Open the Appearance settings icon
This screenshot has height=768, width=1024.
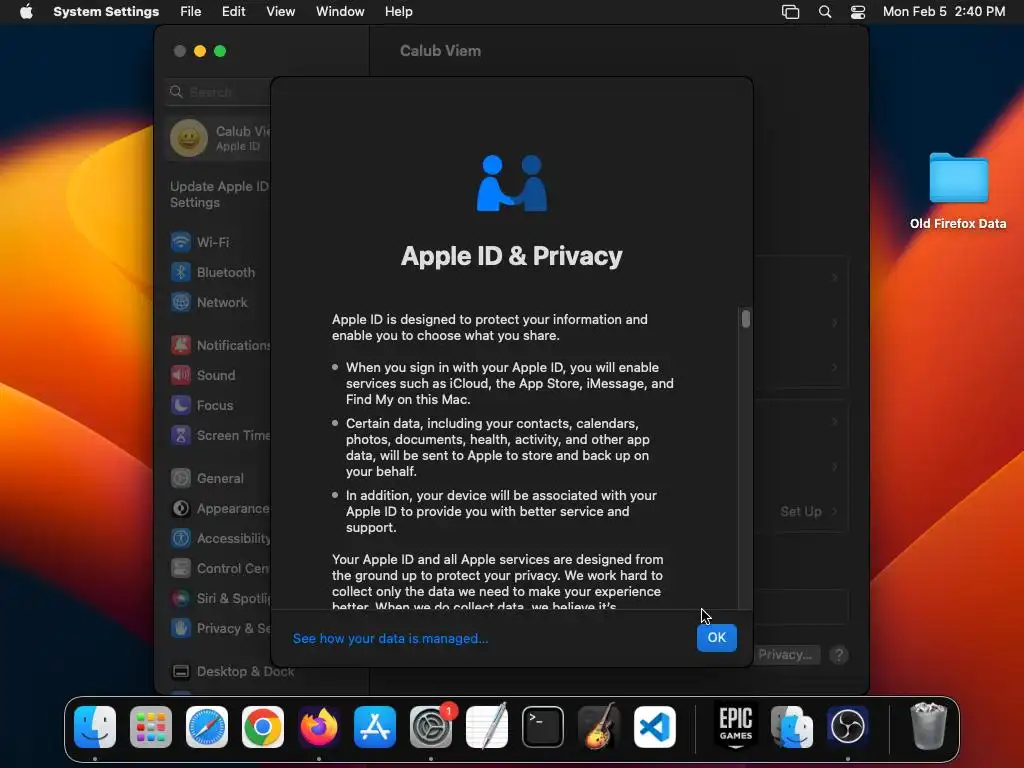tap(181, 509)
